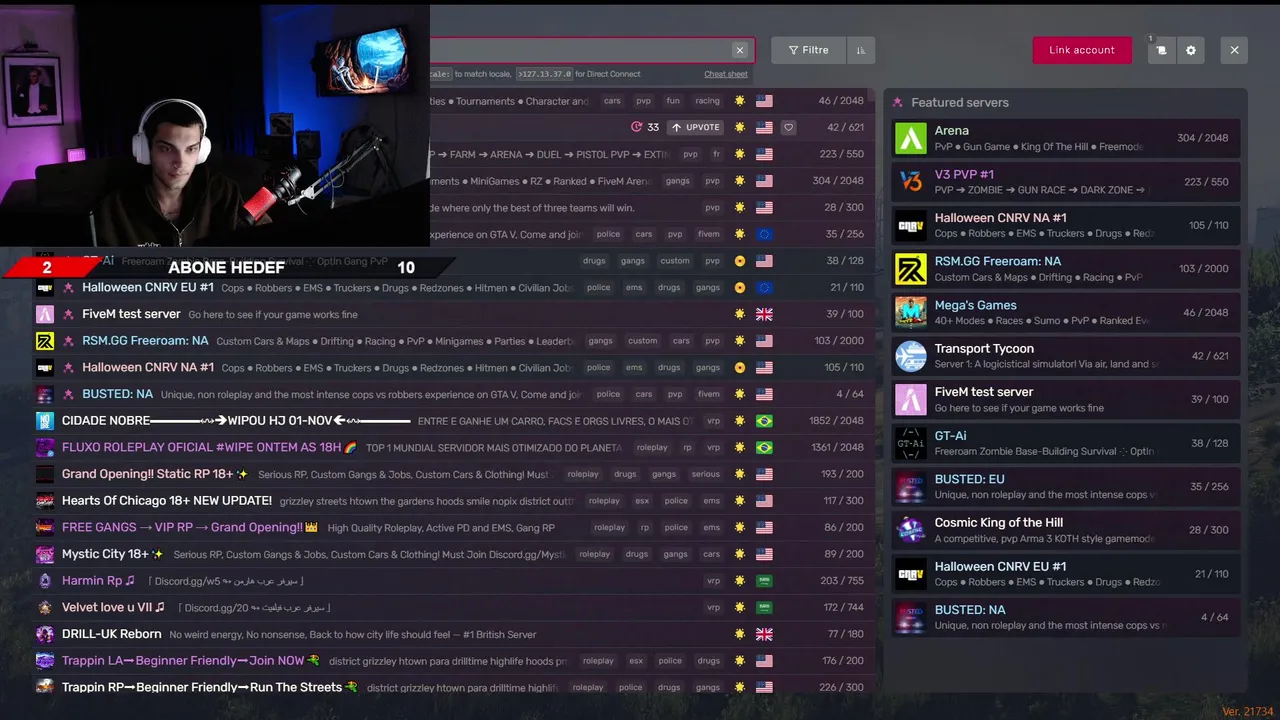Viewport: 1280px width, 720px height.
Task: Open Cosmic King of the Hill featured server
Action: click(x=1066, y=530)
